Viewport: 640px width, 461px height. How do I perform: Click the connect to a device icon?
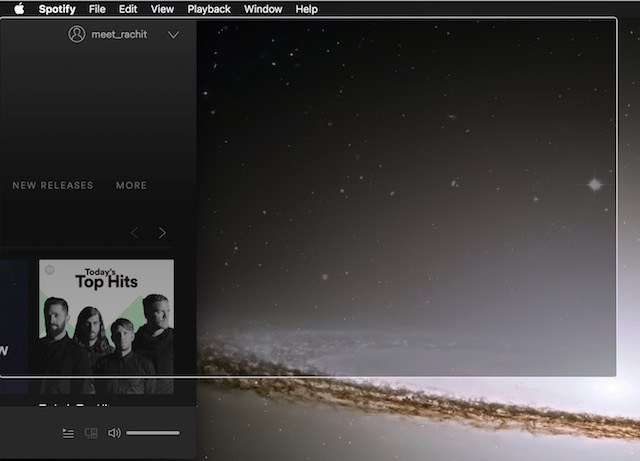pos(91,433)
